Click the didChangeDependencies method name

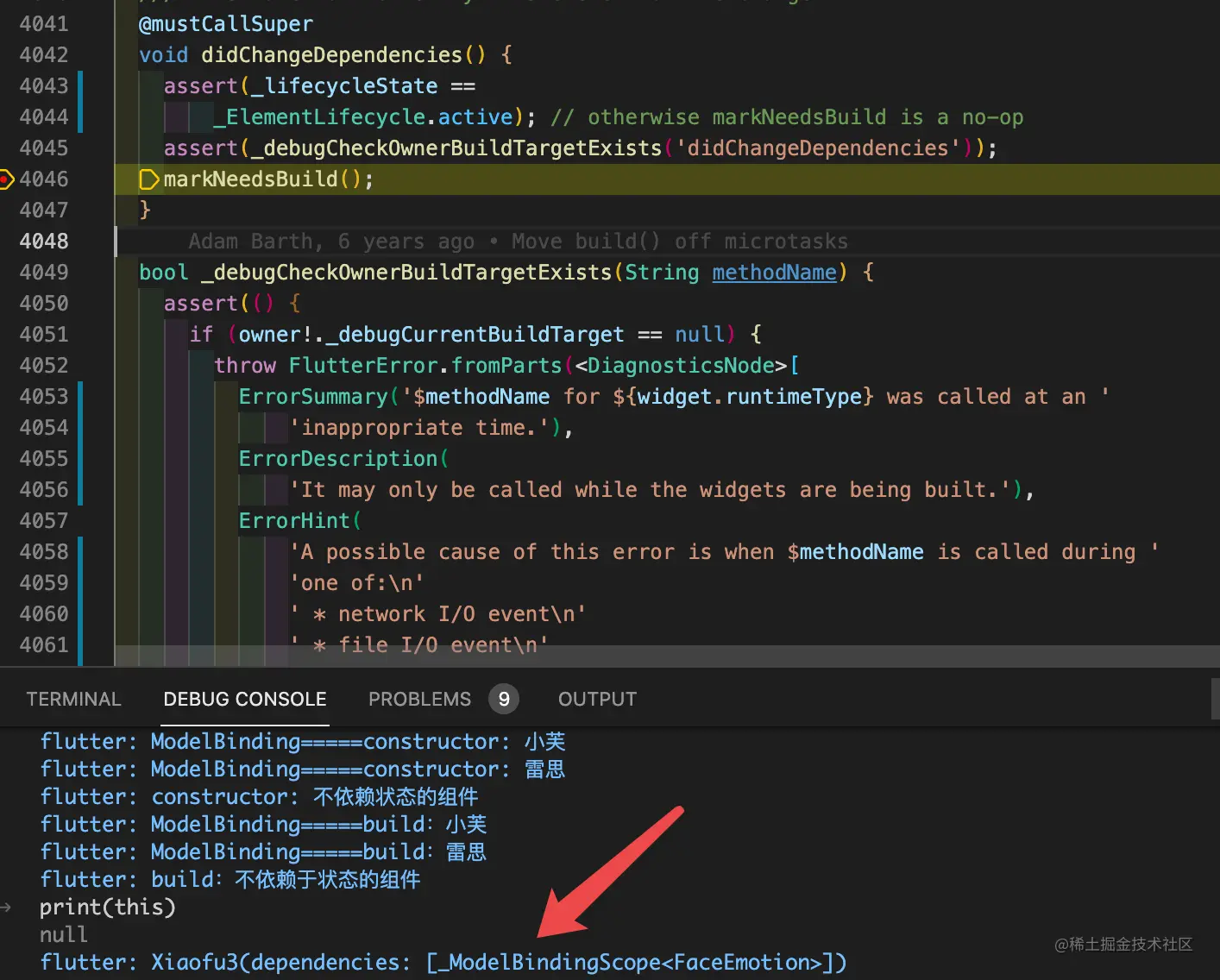[x=331, y=55]
